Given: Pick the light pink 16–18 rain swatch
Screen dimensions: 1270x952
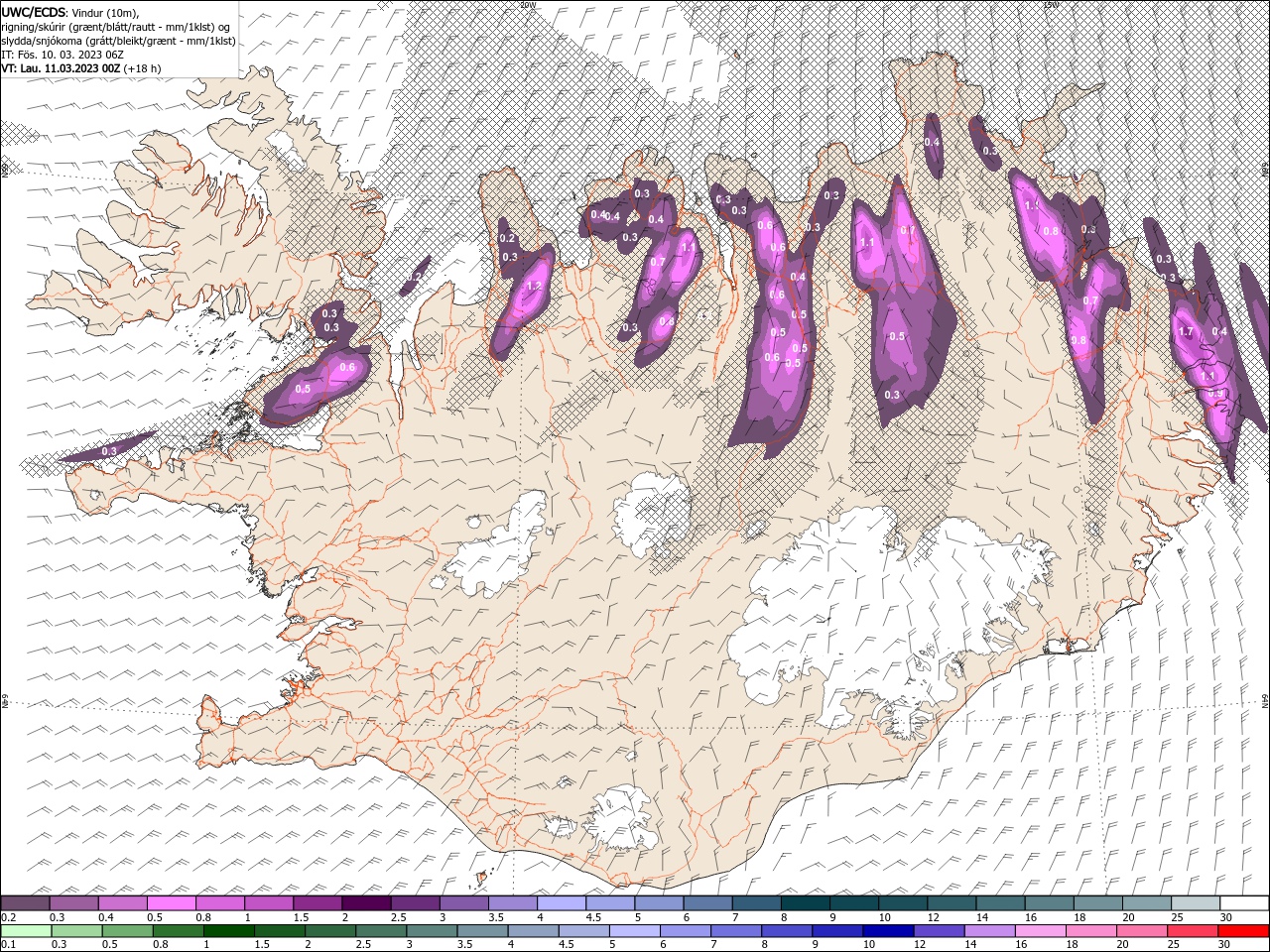Looking at the screenshot, I should click(1039, 931).
